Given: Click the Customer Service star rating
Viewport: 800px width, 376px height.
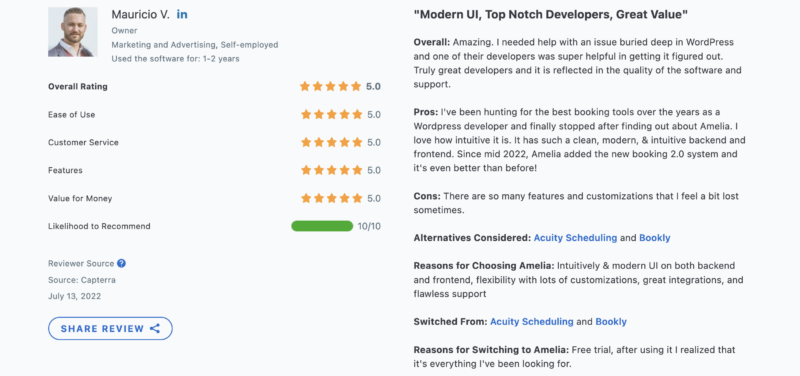Looking at the screenshot, I should click(x=331, y=142).
